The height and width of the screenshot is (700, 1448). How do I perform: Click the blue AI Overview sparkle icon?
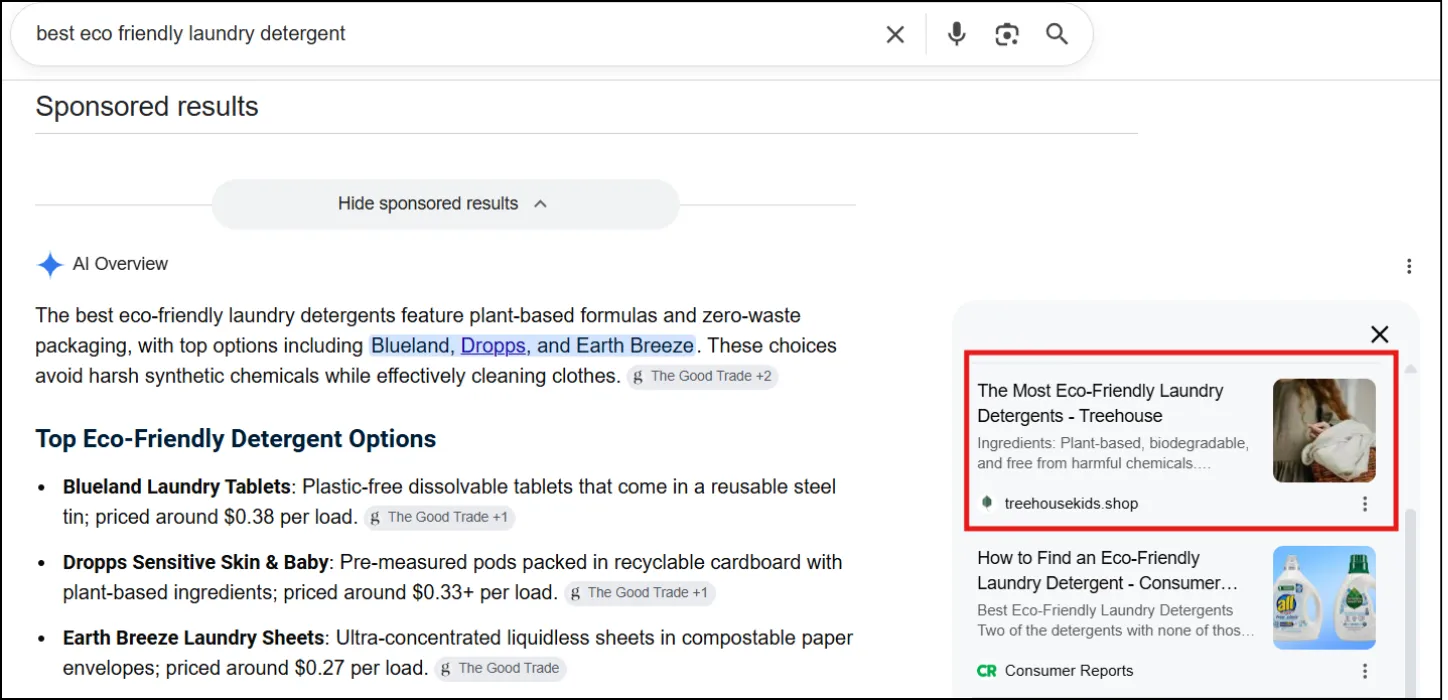[x=50, y=265]
